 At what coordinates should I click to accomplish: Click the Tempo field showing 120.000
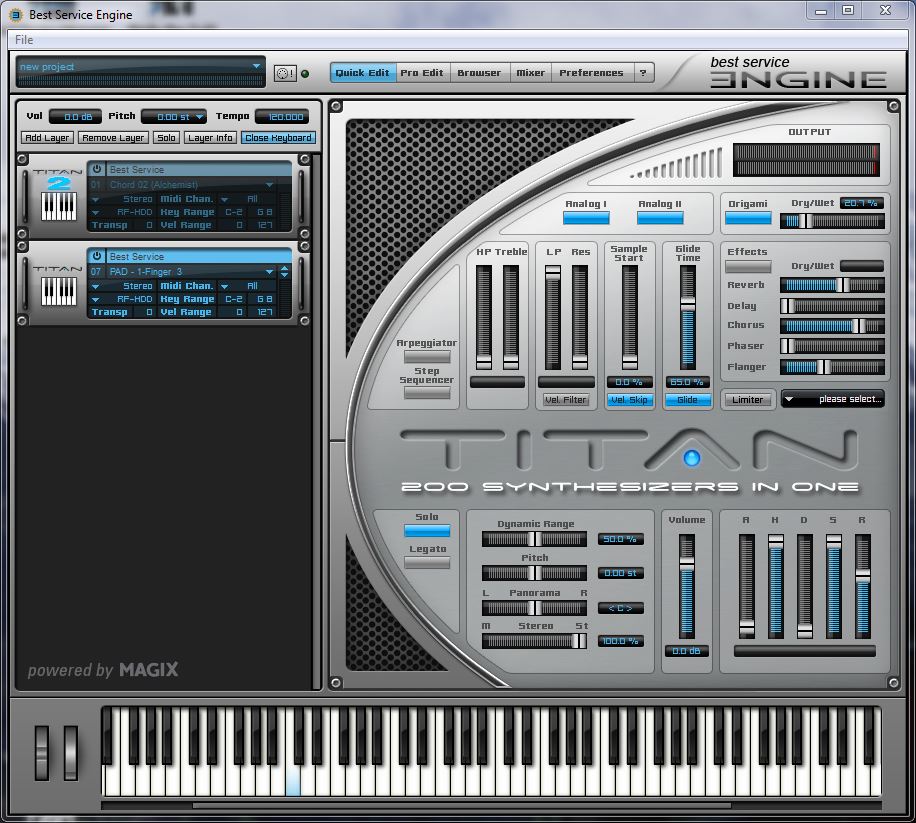pos(282,117)
